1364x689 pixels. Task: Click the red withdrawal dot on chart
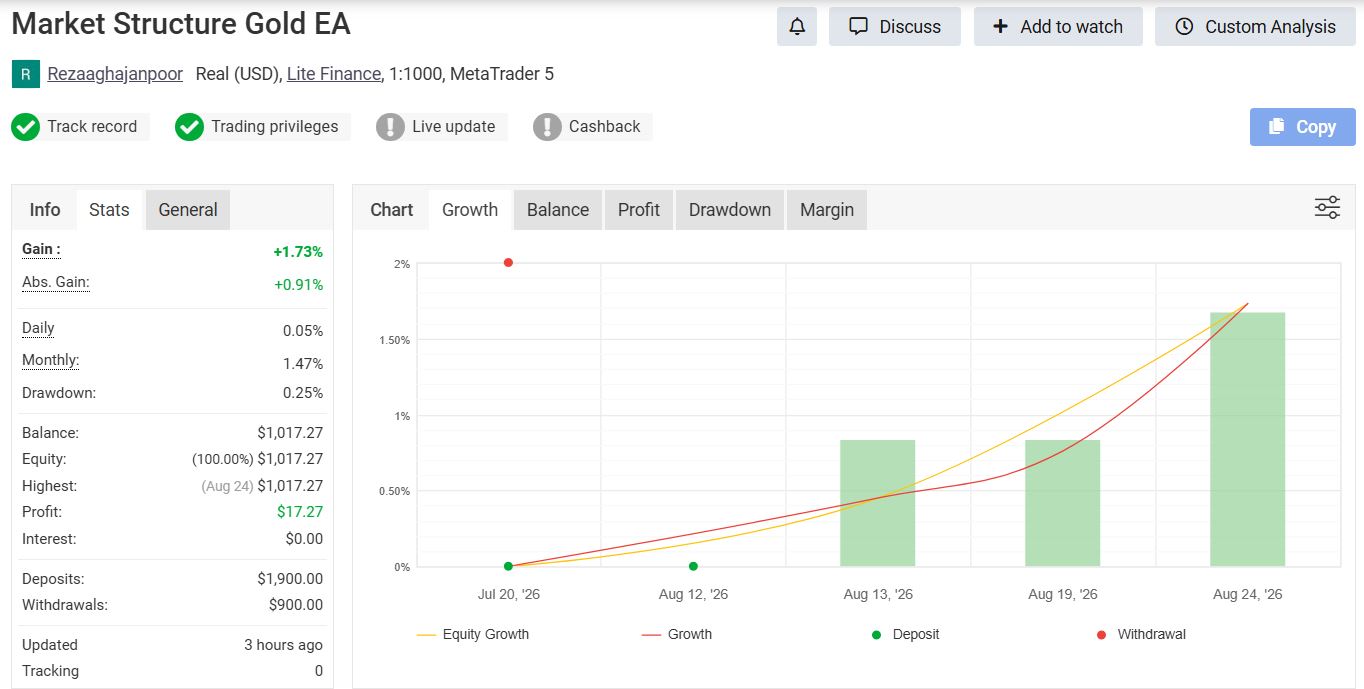(508, 262)
